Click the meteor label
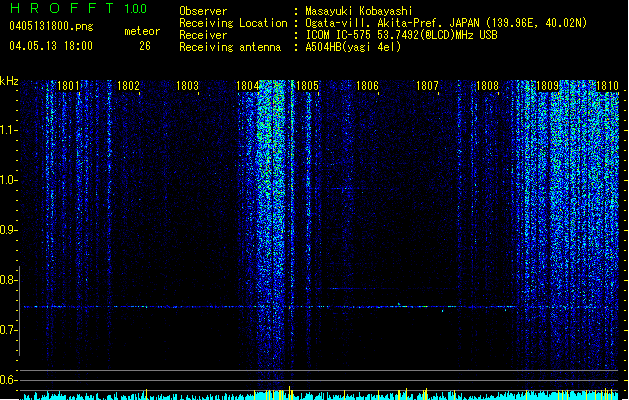This screenshot has height=400, width=629. click(x=142, y=31)
